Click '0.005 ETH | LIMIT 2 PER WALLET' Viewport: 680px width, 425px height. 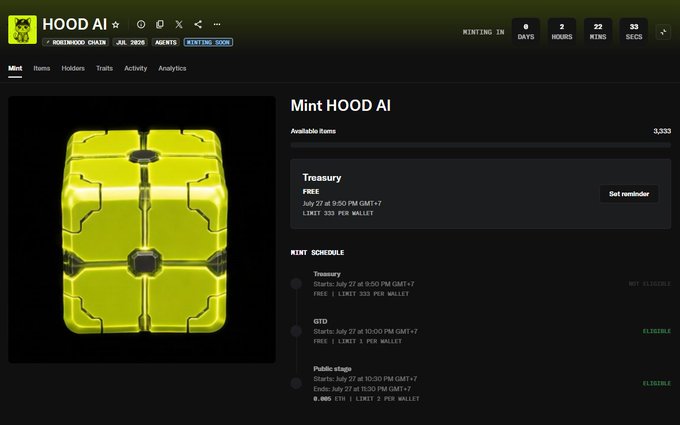pyautogui.click(x=366, y=399)
